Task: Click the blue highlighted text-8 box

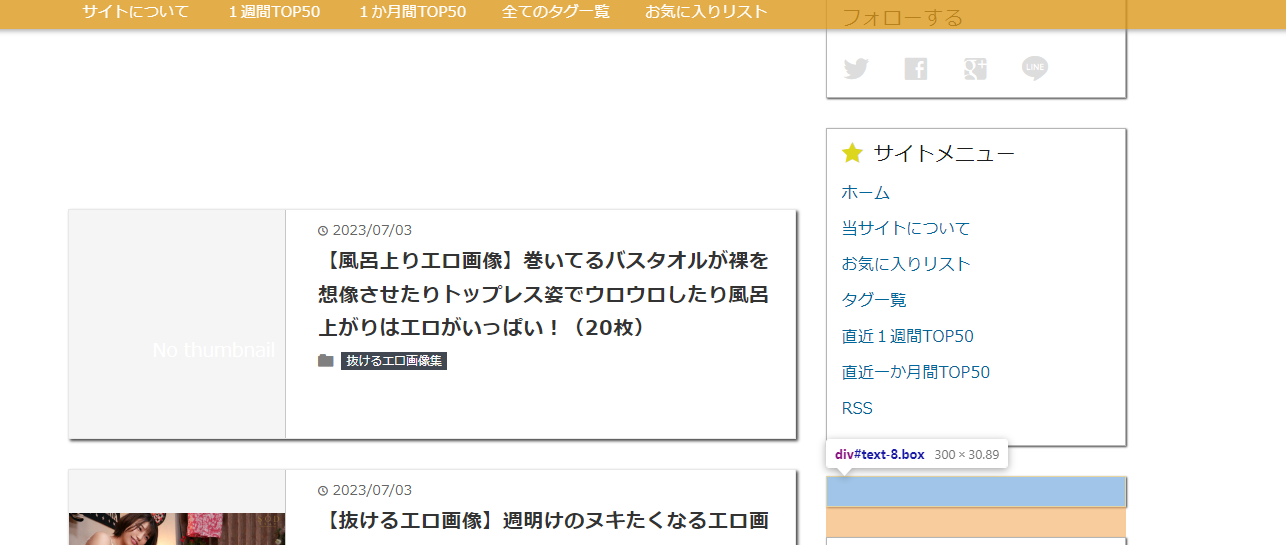Action: coord(976,492)
